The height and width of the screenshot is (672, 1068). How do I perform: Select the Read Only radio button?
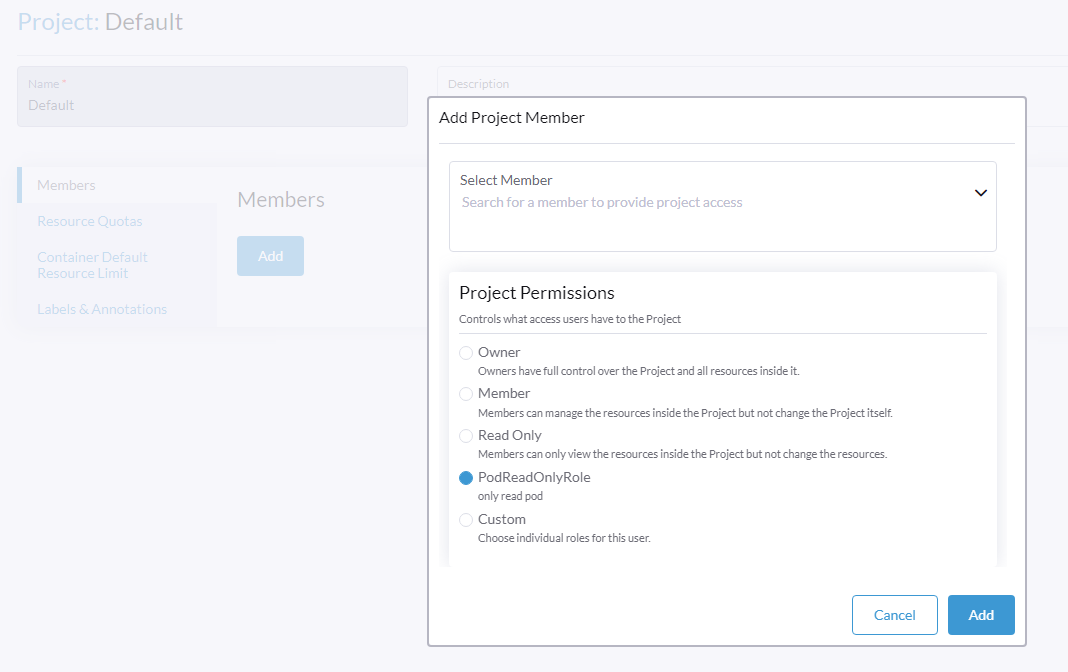click(x=466, y=436)
